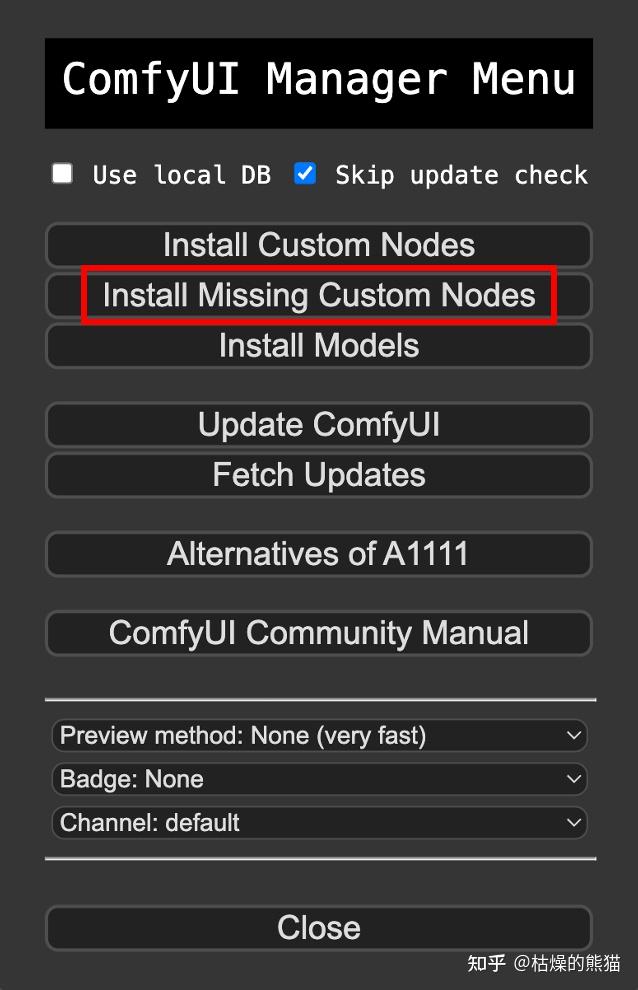This screenshot has height=990, width=638.
Task: Click Install Custom Nodes button
Action: pyautogui.click(x=319, y=245)
